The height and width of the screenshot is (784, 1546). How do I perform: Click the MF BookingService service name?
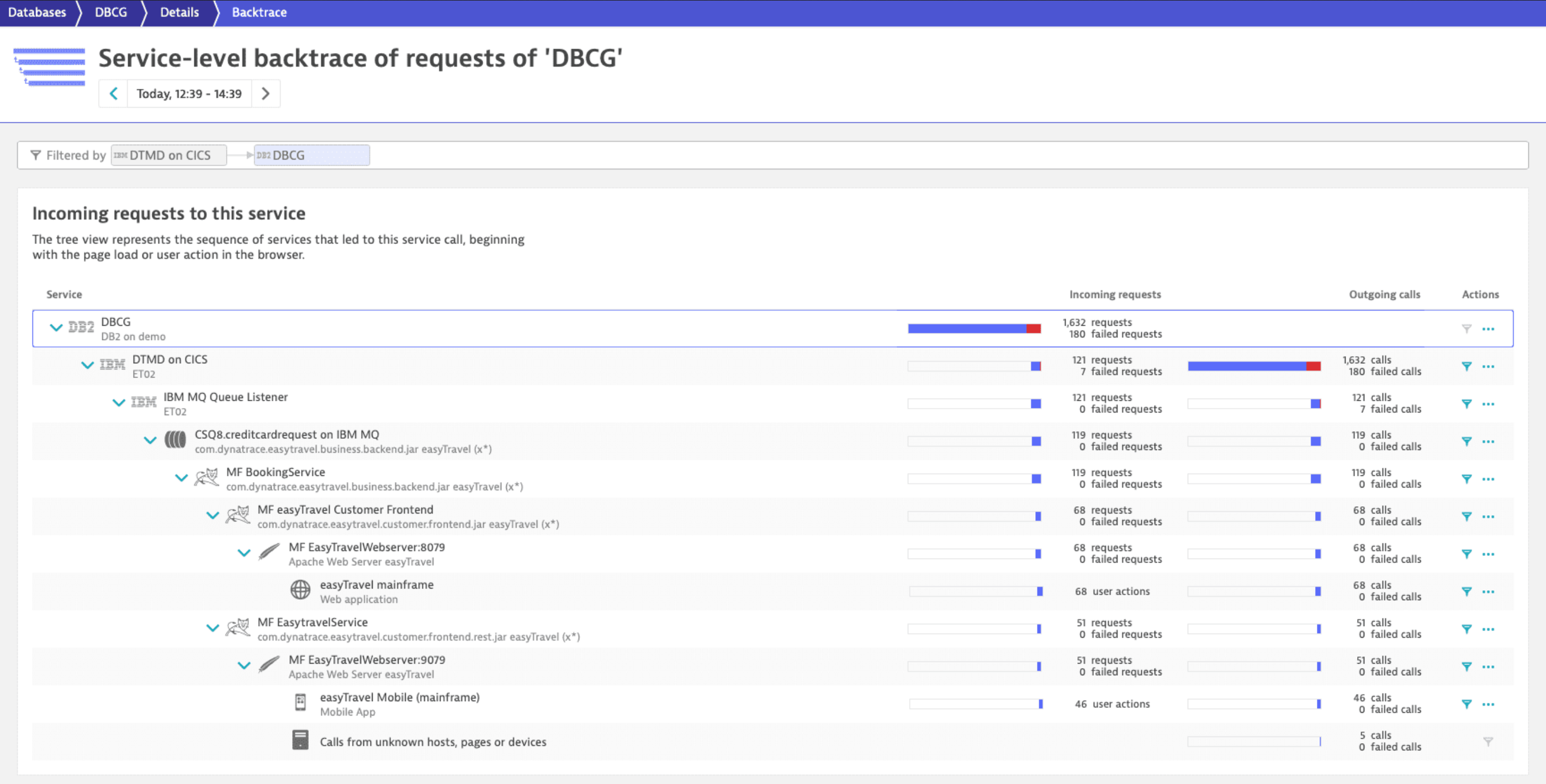[276, 472]
